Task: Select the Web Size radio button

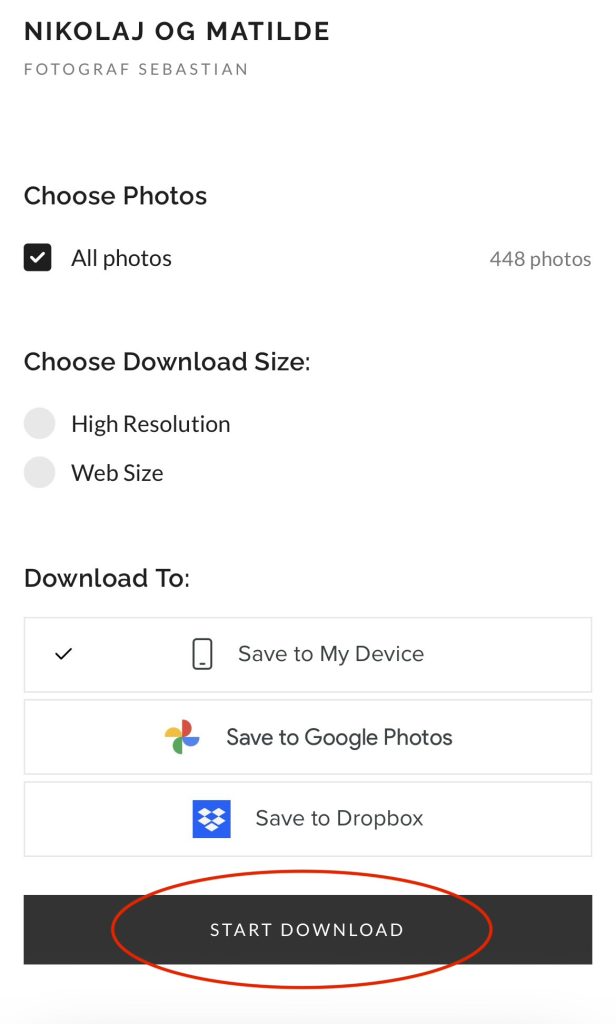Action: coord(39,472)
